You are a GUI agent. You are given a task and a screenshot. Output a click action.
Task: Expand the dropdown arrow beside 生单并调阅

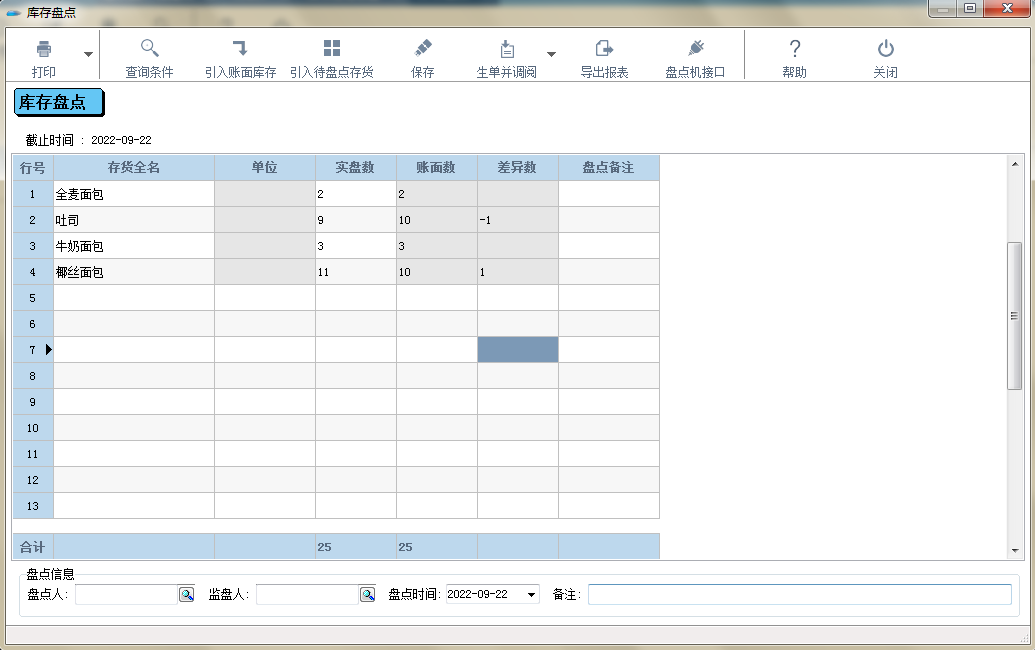(x=549, y=55)
